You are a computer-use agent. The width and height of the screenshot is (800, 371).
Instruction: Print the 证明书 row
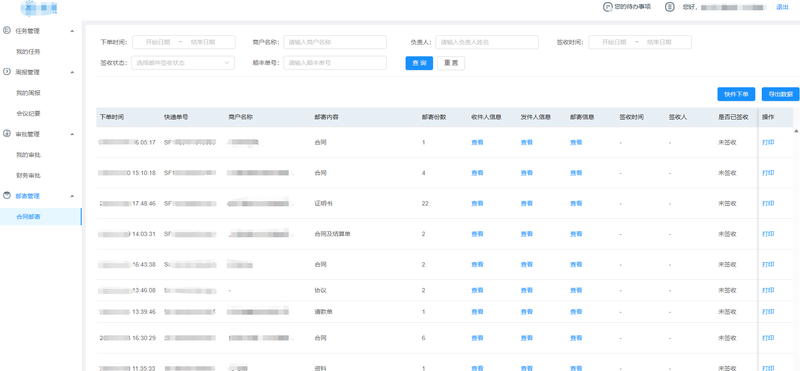(x=768, y=203)
